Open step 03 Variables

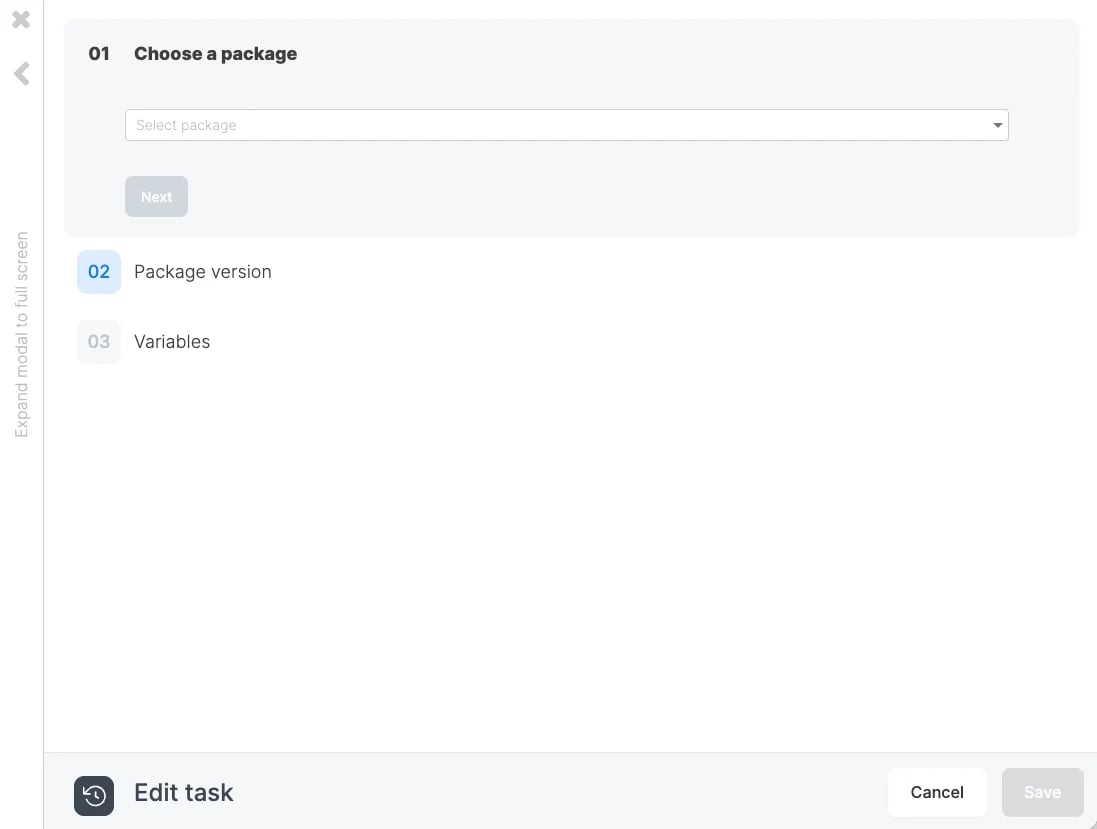(172, 341)
